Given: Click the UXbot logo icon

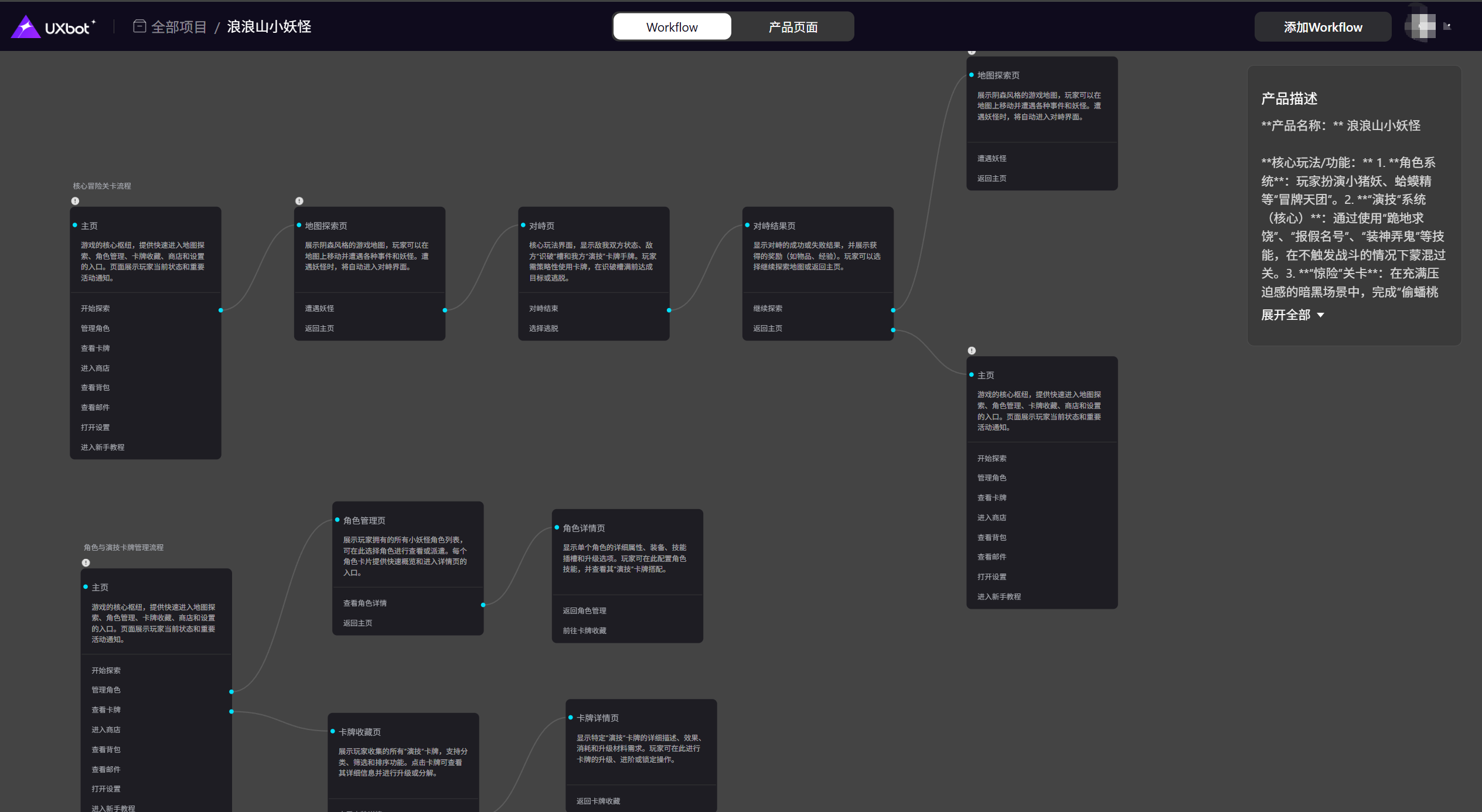Looking at the screenshot, I should pyautogui.click(x=26, y=27).
